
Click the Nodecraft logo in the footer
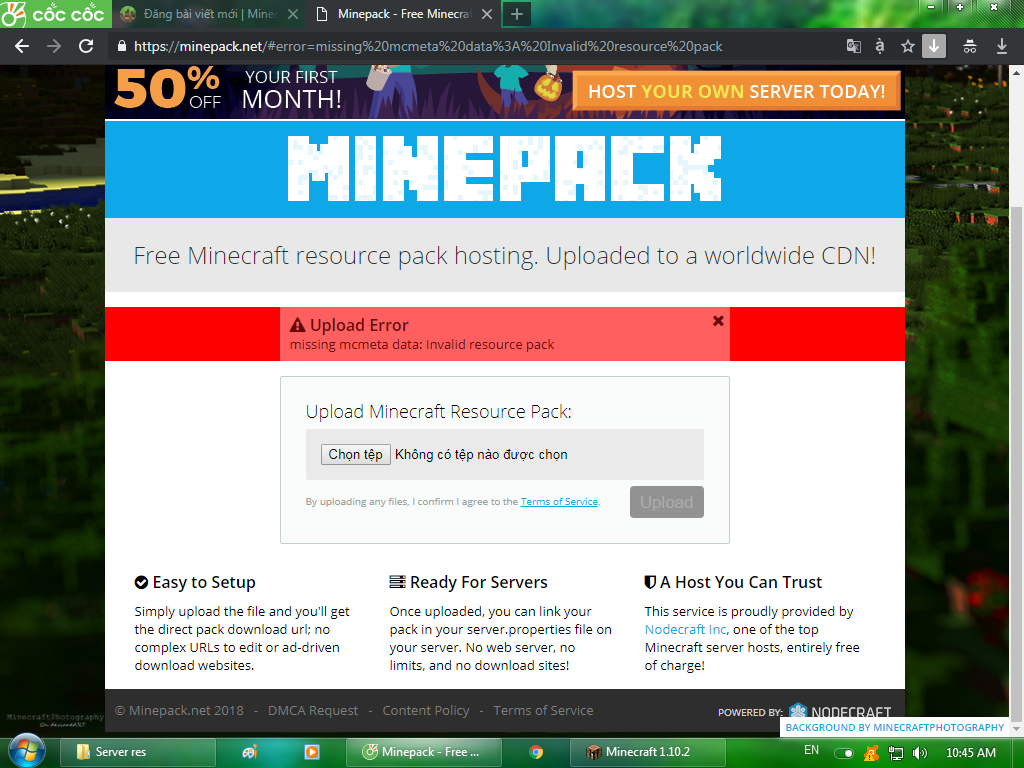pyautogui.click(x=840, y=711)
